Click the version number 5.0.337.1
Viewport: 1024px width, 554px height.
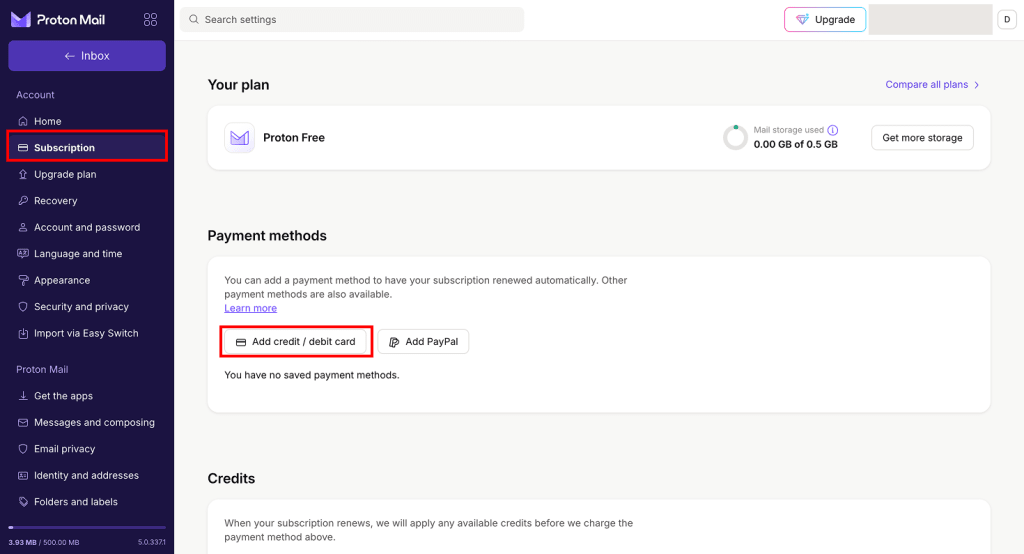pos(152,542)
